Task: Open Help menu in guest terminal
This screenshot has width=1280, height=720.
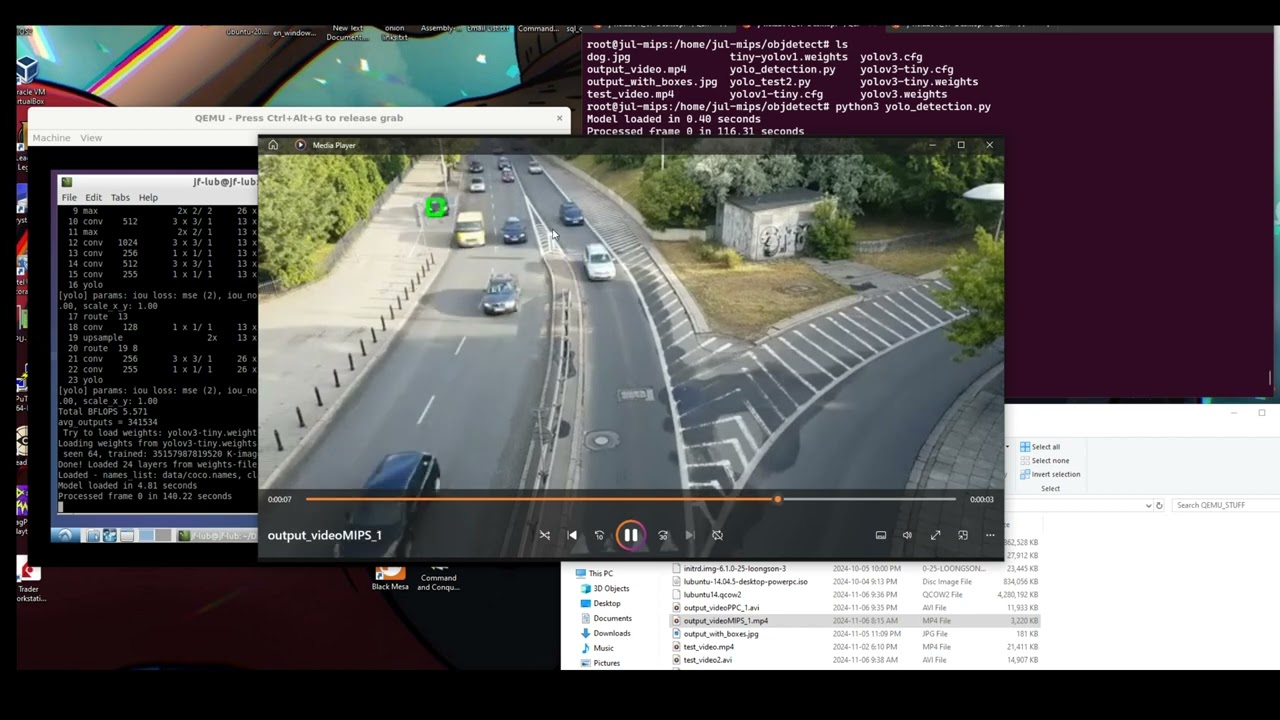Action: [148, 198]
